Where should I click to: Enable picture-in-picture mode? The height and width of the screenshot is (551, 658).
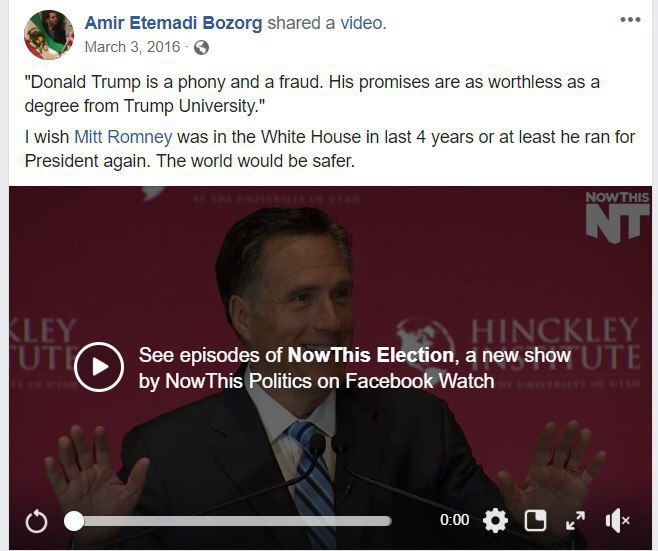point(536,520)
